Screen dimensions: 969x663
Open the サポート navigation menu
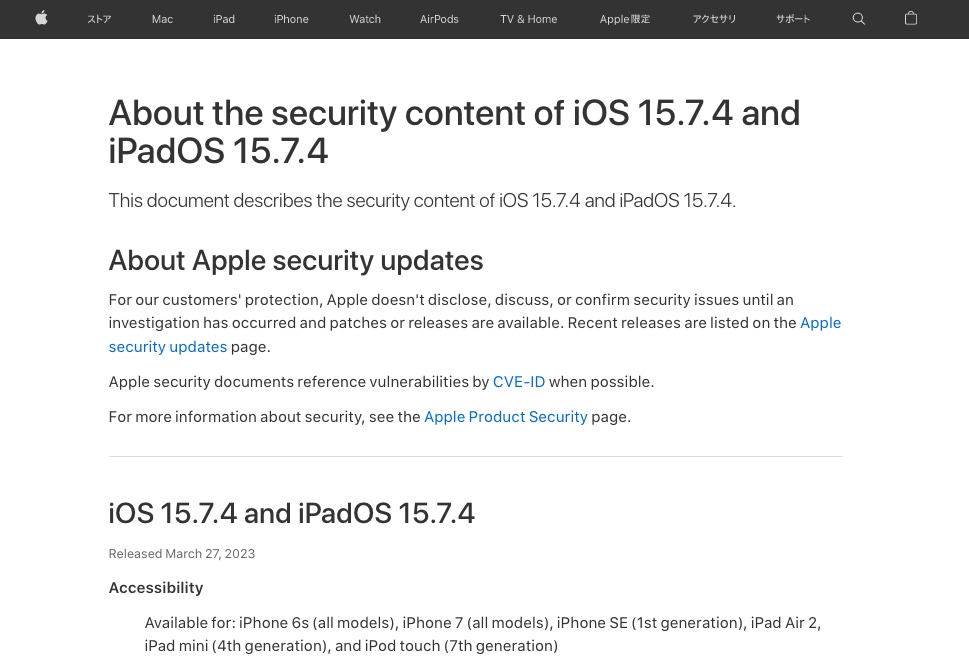pos(792,19)
